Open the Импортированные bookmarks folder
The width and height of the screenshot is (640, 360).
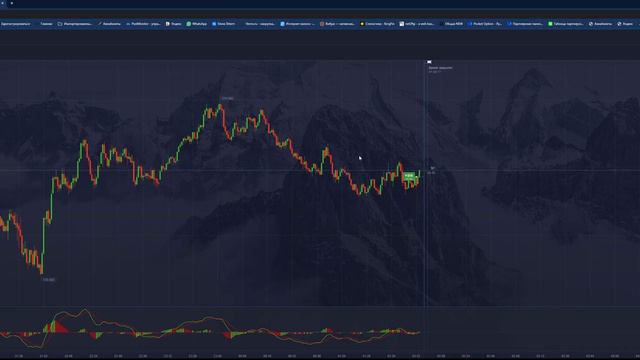(x=75, y=24)
